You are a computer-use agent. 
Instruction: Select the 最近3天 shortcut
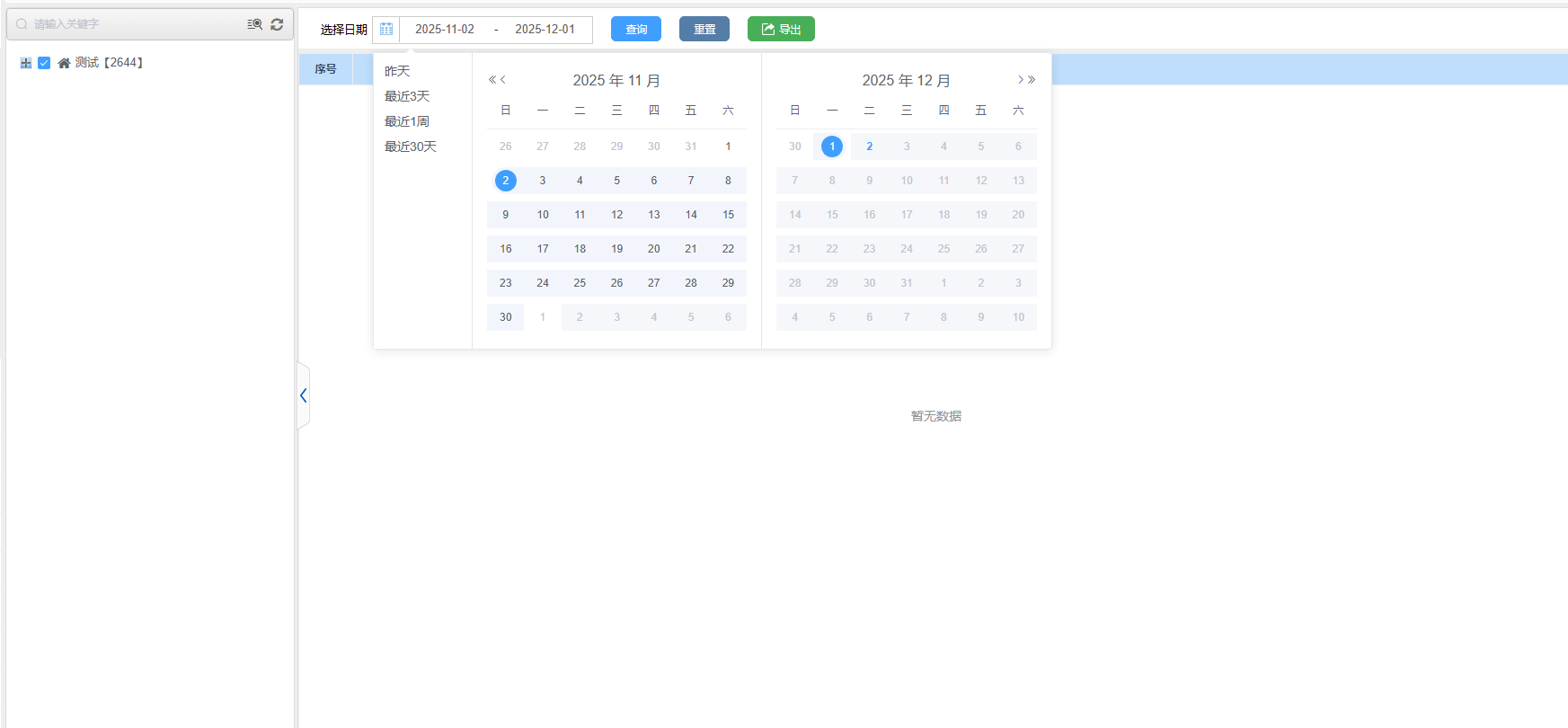point(407,96)
